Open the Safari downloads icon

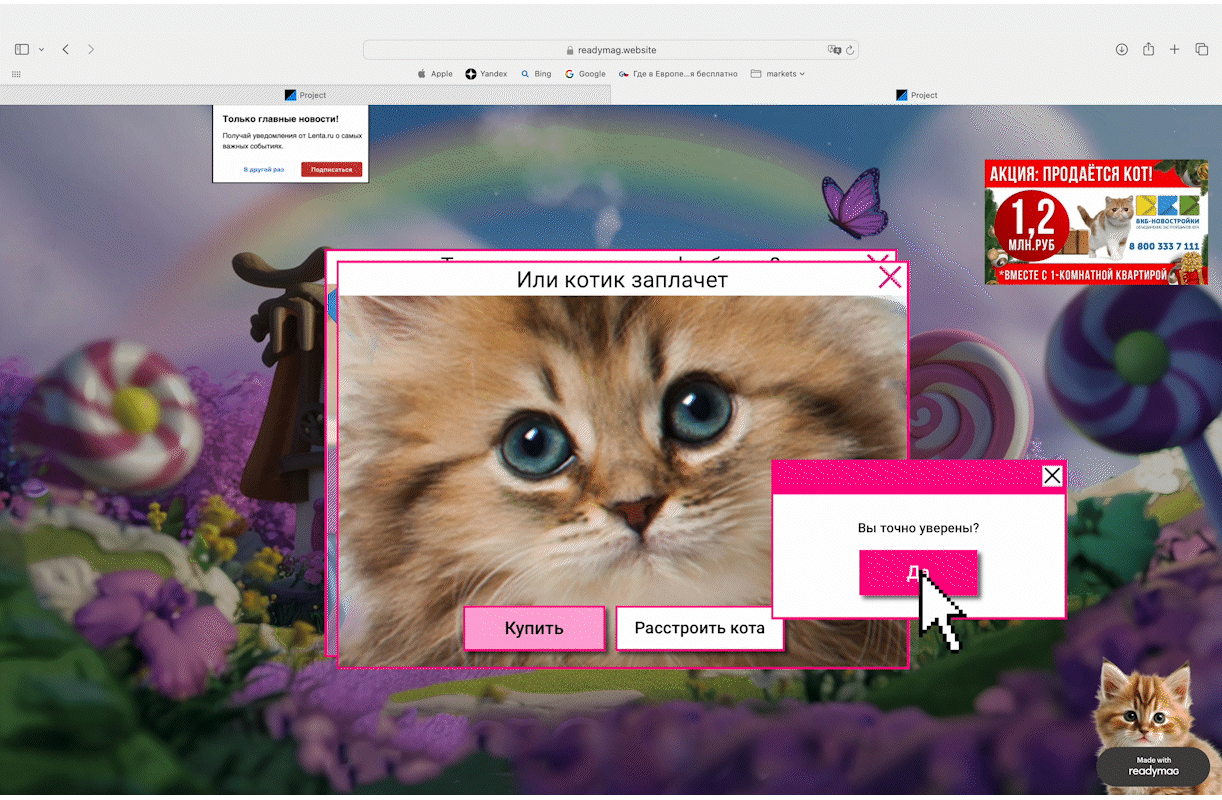(x=1122, y=49)
